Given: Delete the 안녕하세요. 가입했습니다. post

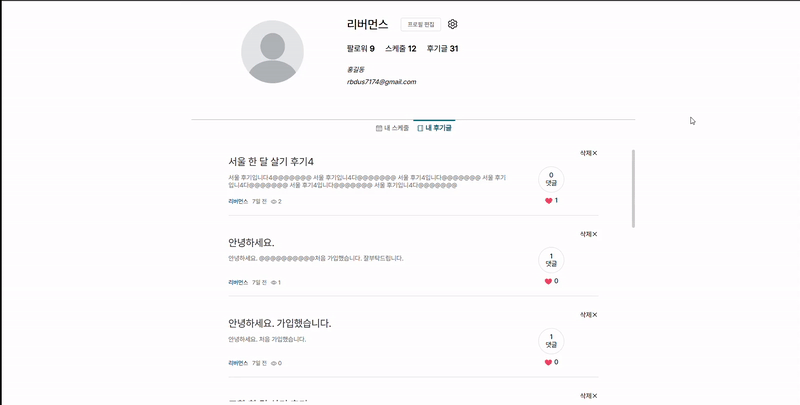Looking at the screenshot, I should (x=588, y=315).
